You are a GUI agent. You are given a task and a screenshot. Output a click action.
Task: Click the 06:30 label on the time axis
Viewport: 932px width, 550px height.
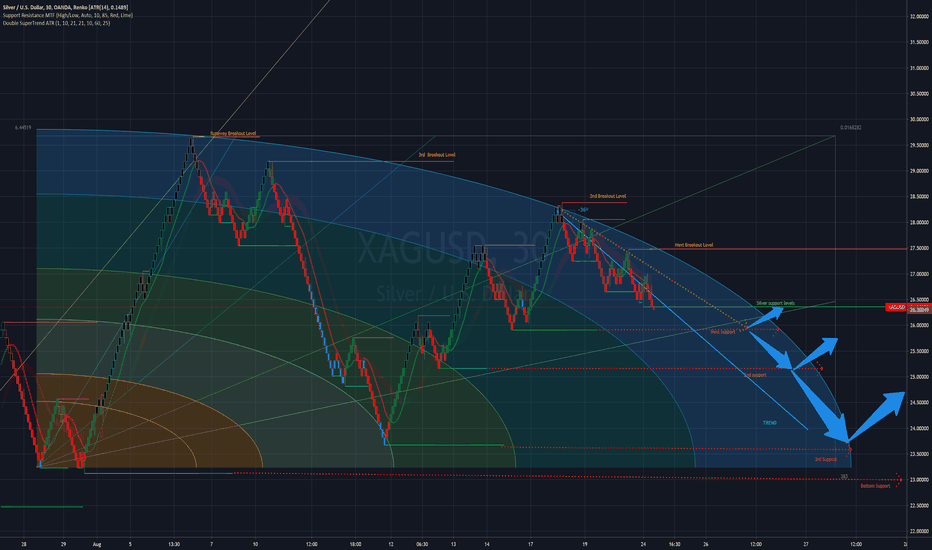click(x=422, y=544)
